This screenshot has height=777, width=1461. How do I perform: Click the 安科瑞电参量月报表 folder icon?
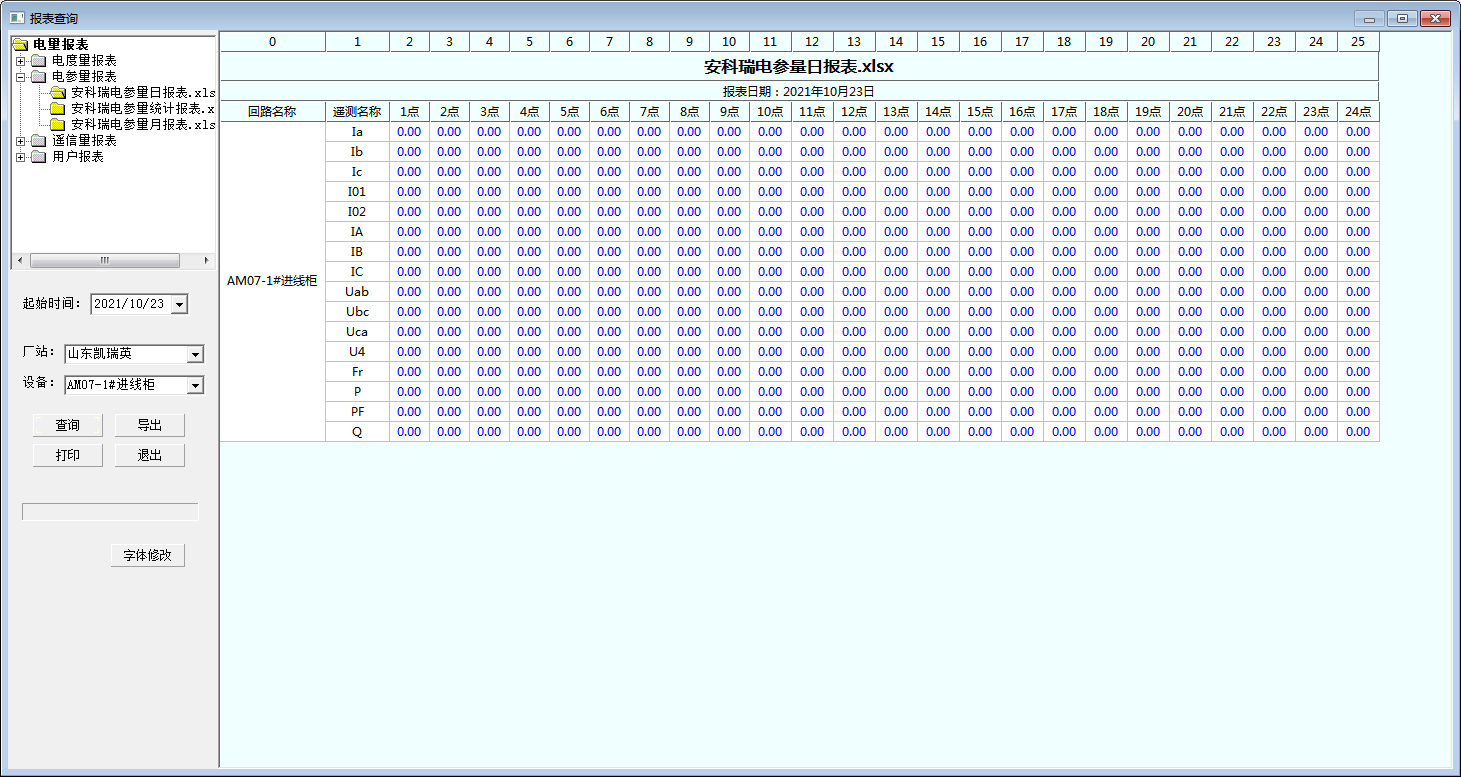point(58,125)
